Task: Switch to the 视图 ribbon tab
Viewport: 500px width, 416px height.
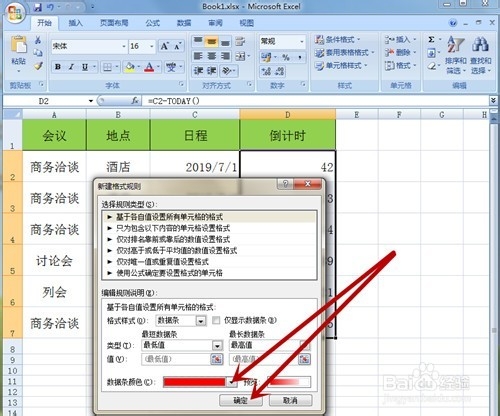Action: pyautogui.click(x=247, y=23)
